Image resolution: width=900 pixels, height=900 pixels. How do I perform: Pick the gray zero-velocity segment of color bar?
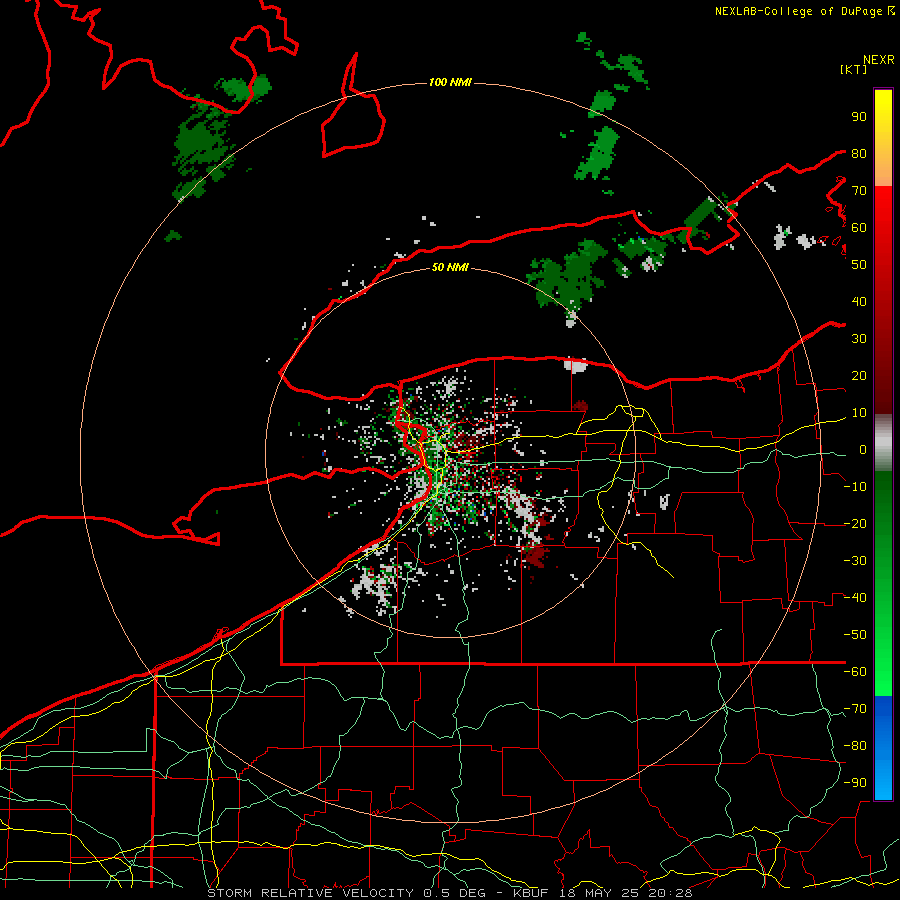tap(883, 443)
